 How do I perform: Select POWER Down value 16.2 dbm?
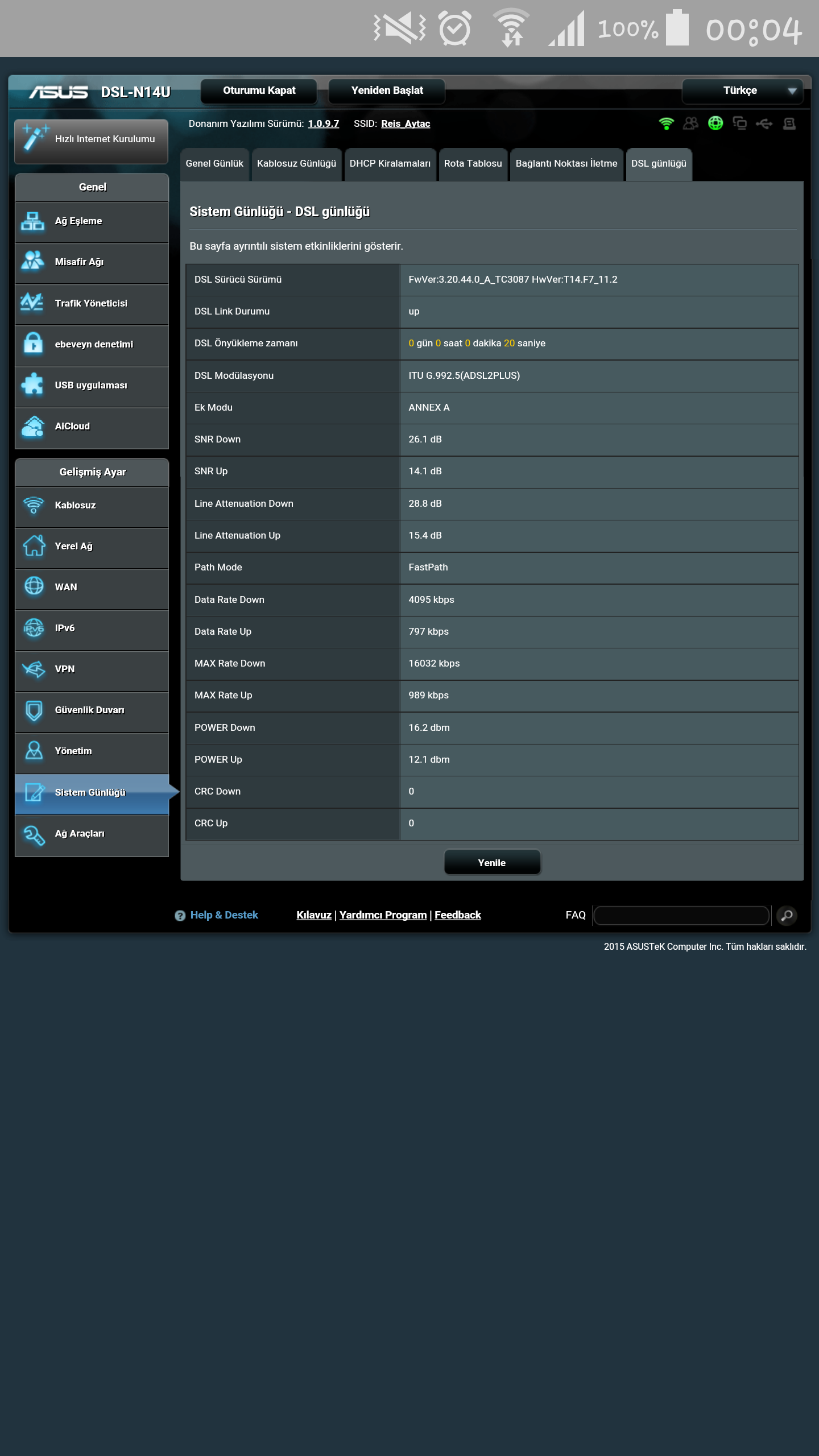(x=429, y=727)
